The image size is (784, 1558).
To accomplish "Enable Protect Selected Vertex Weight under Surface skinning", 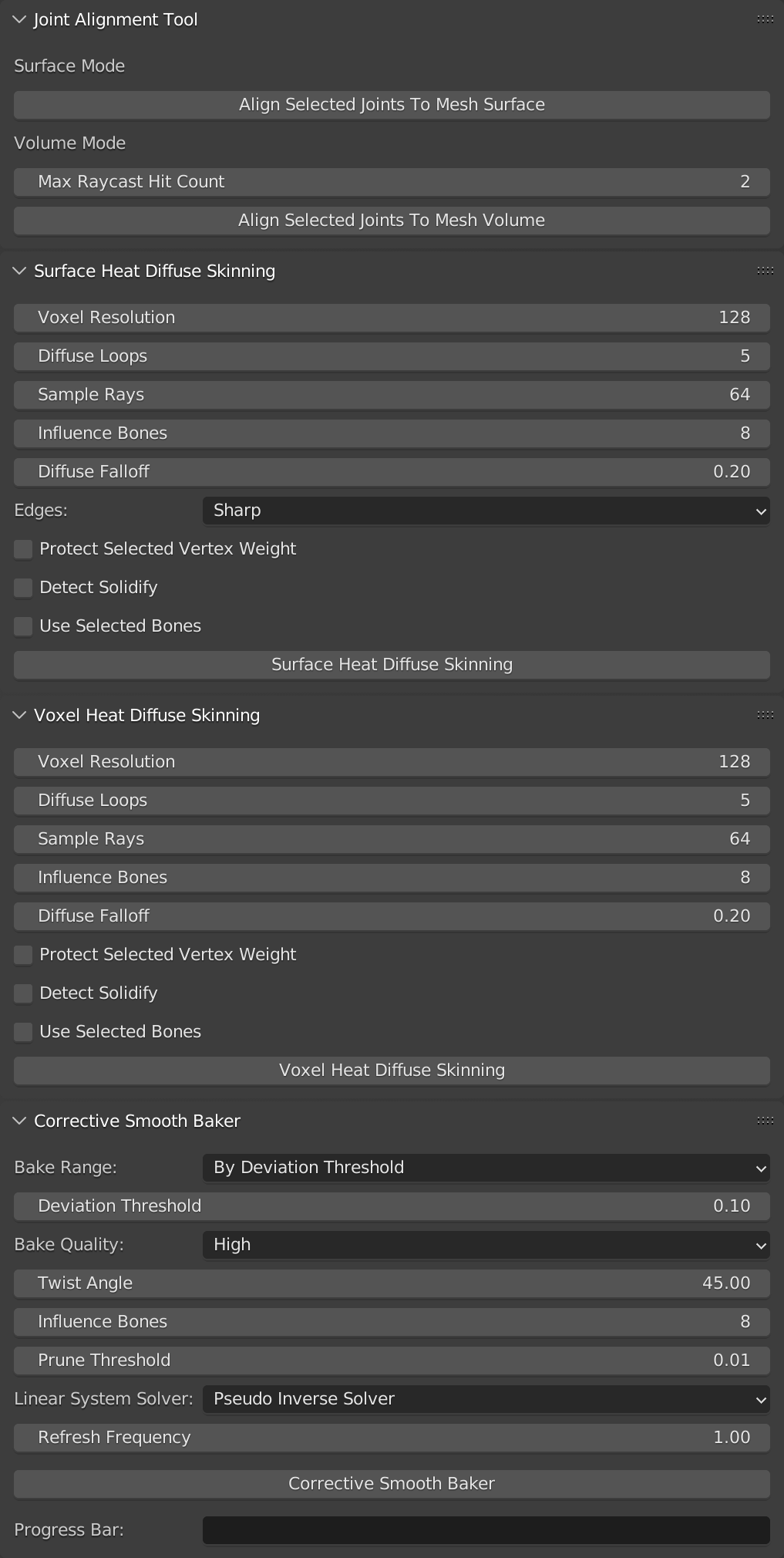I will click(x=23, y=548).
